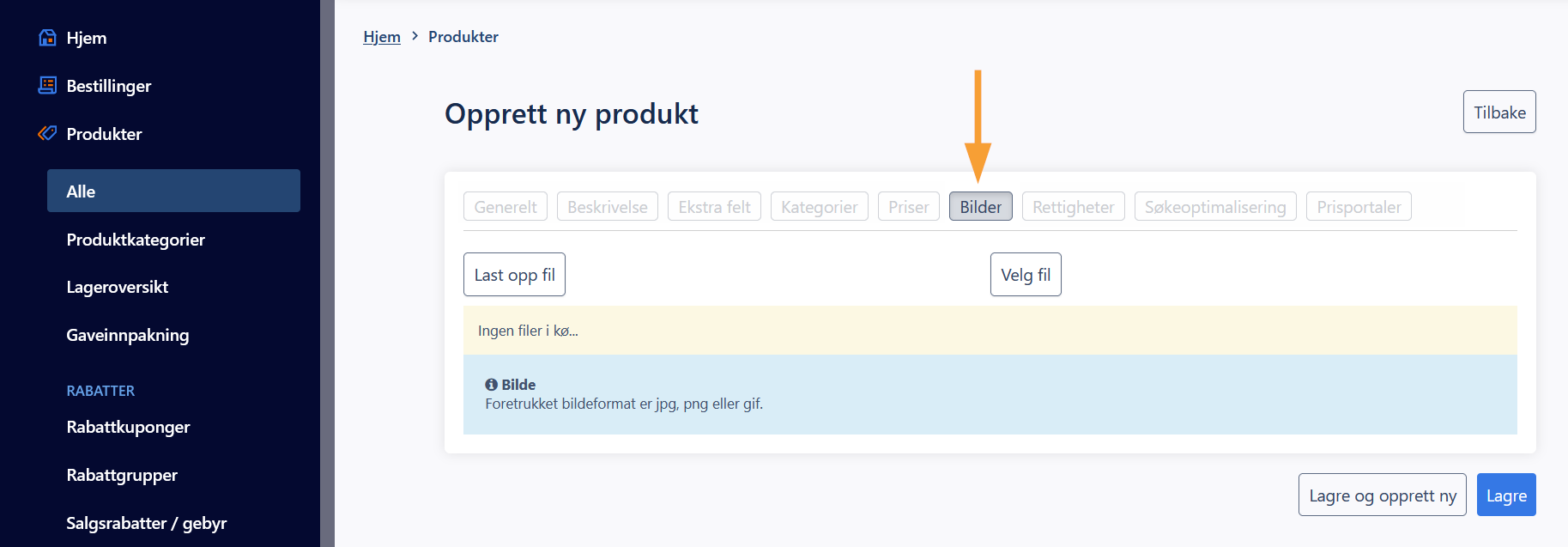Click the sidebar vertical scrollbar
Viewport: 1568px width, 547px height.
coord(327,273)
